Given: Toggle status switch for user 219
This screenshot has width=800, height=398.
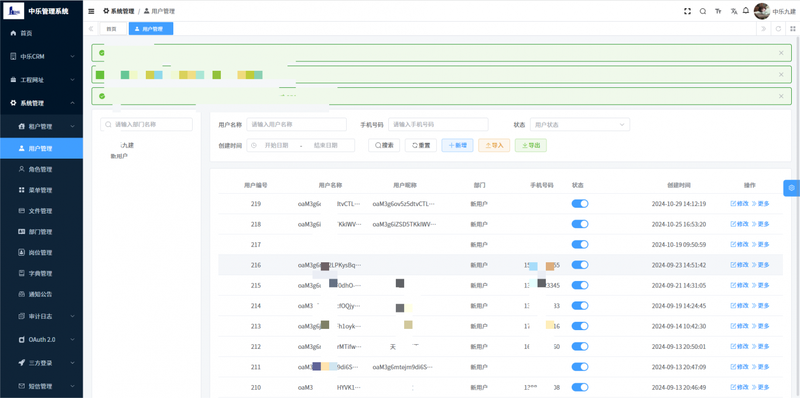Looking at the screenshot, I should (580, 204).
